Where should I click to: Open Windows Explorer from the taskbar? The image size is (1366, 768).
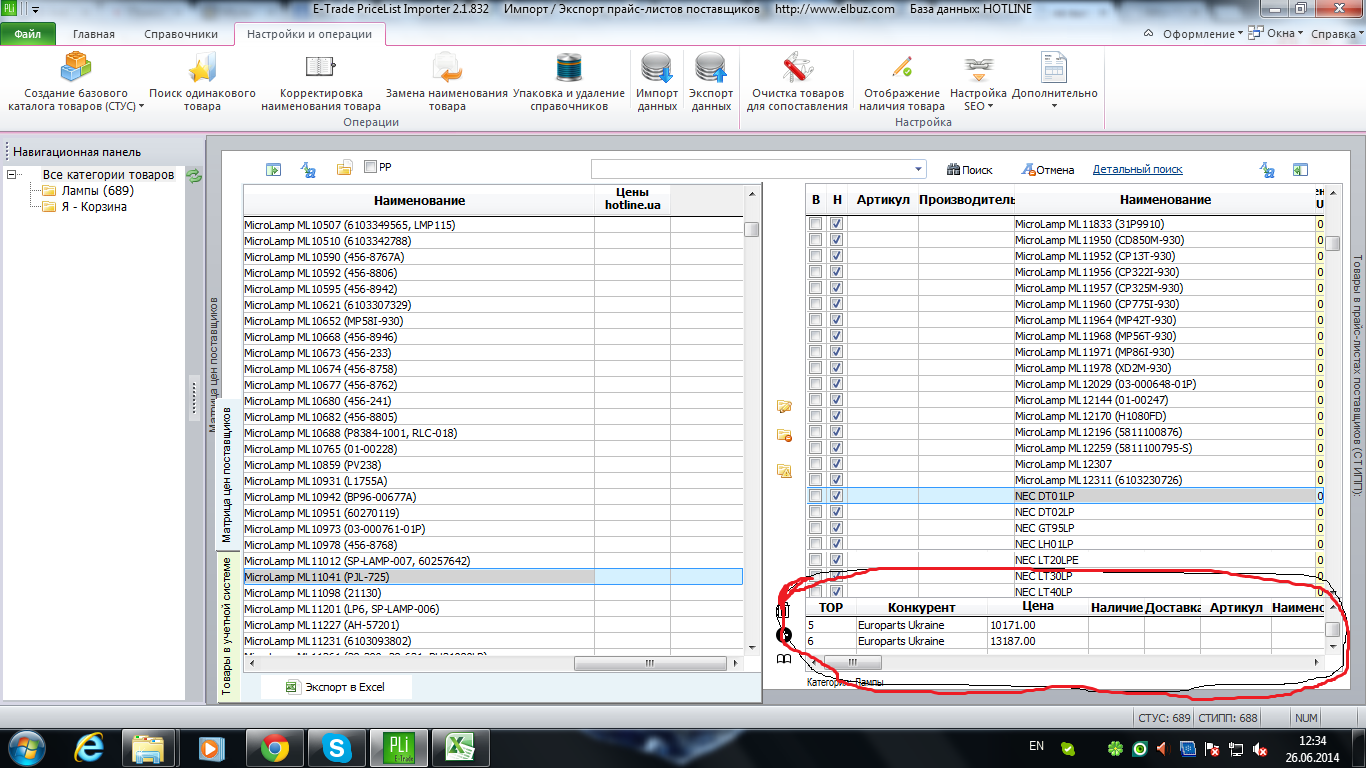click(x=148, y=747)
